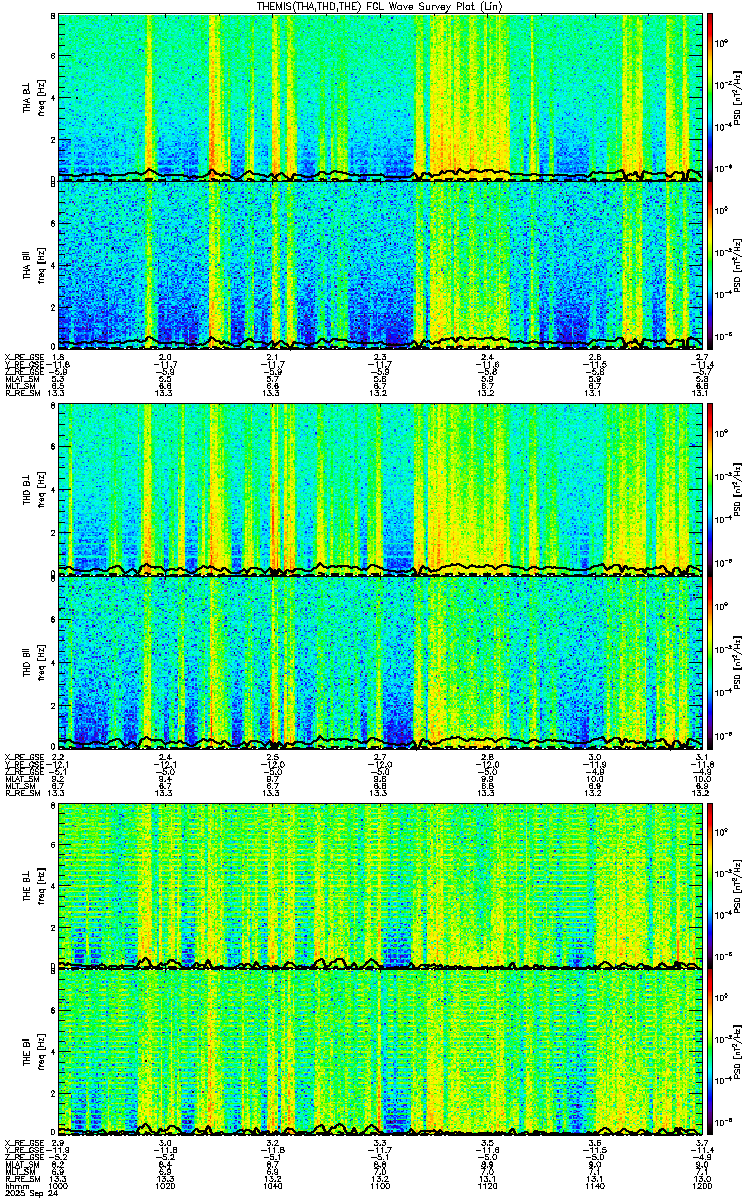Image resolution: width=750 pixels, height=1200 pixels.
Task: Click the THA BL freq axis label
Action: point(40,96)
